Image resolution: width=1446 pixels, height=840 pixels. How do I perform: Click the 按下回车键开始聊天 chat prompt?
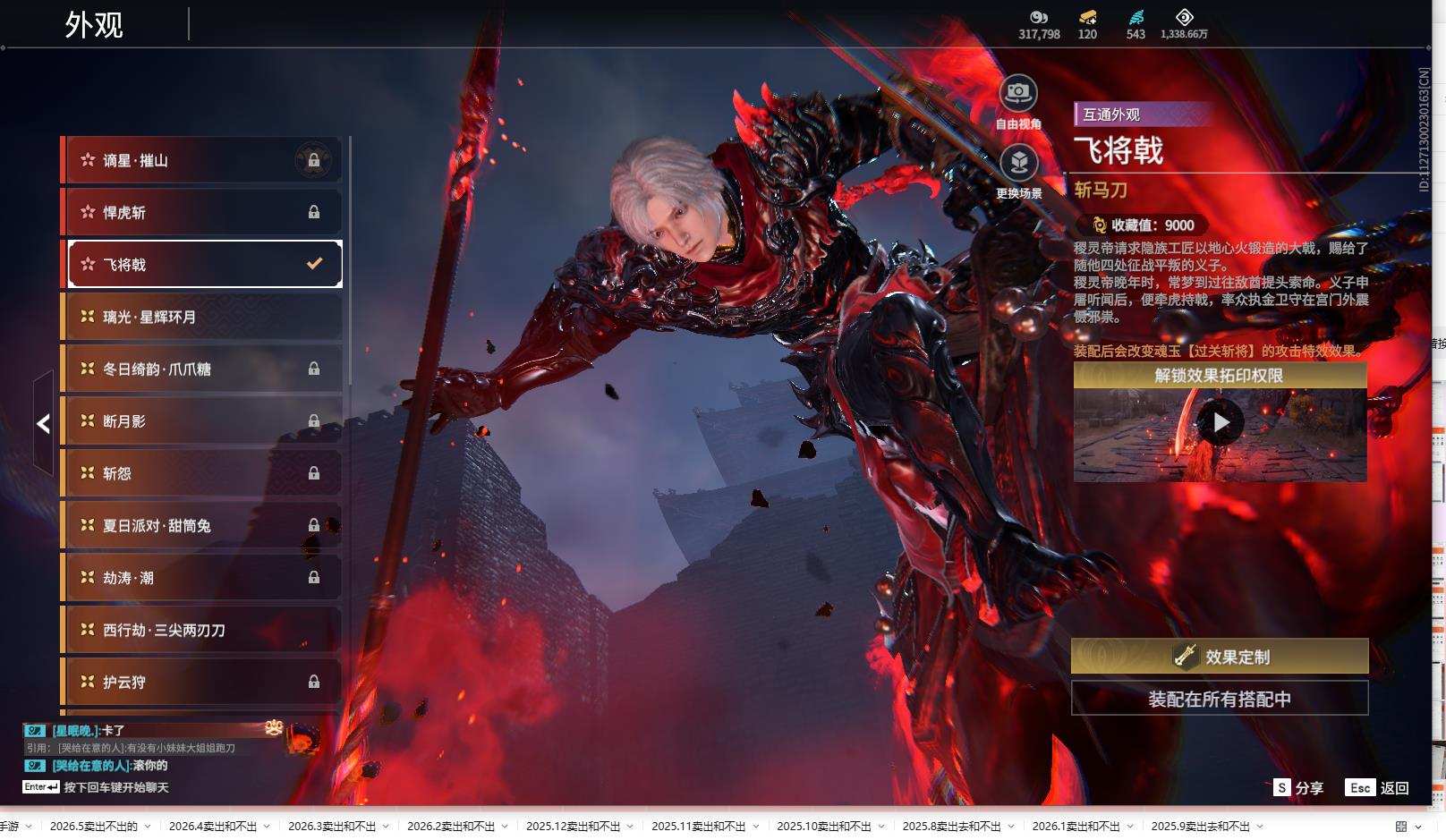(x=116, y=787)
